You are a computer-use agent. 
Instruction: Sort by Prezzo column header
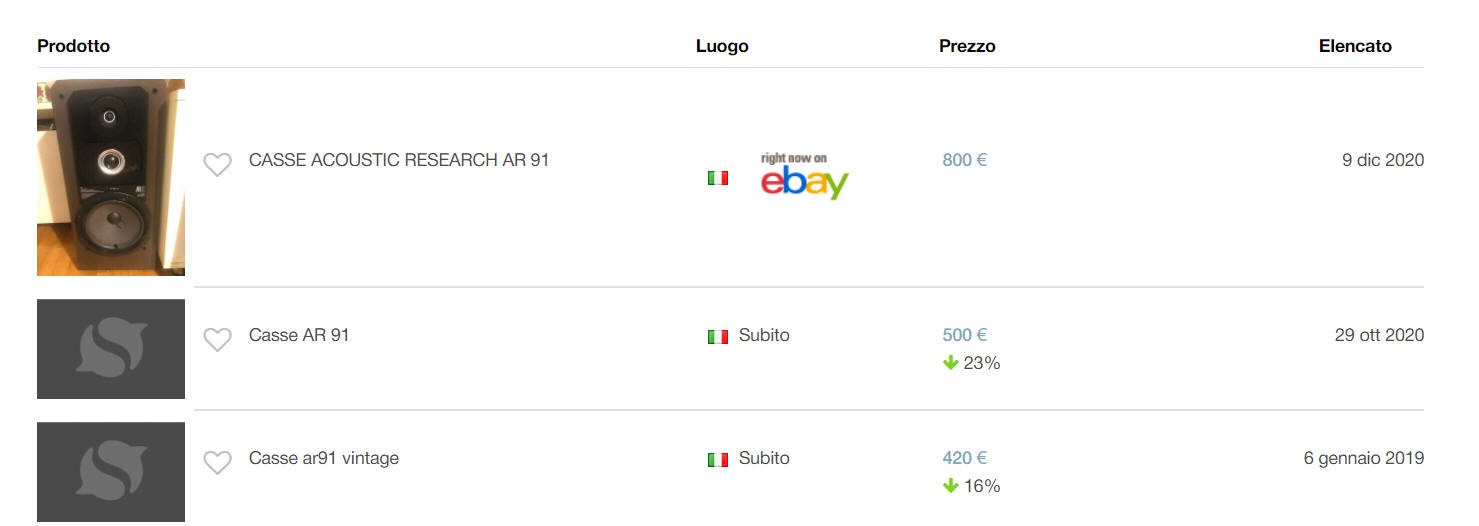967,46
